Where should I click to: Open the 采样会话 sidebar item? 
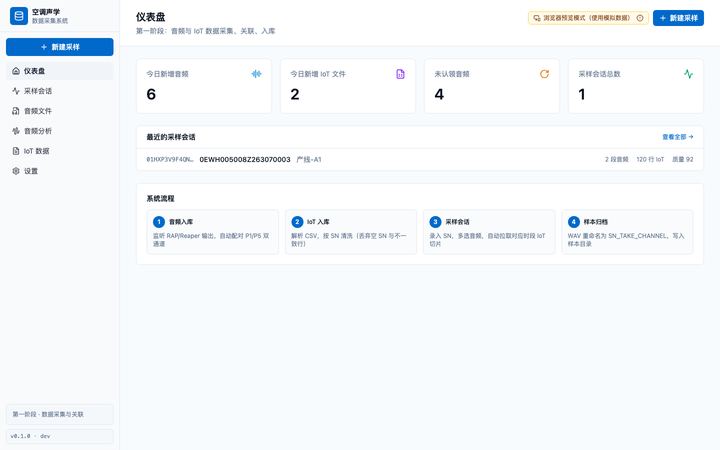[x=60, y=91]
